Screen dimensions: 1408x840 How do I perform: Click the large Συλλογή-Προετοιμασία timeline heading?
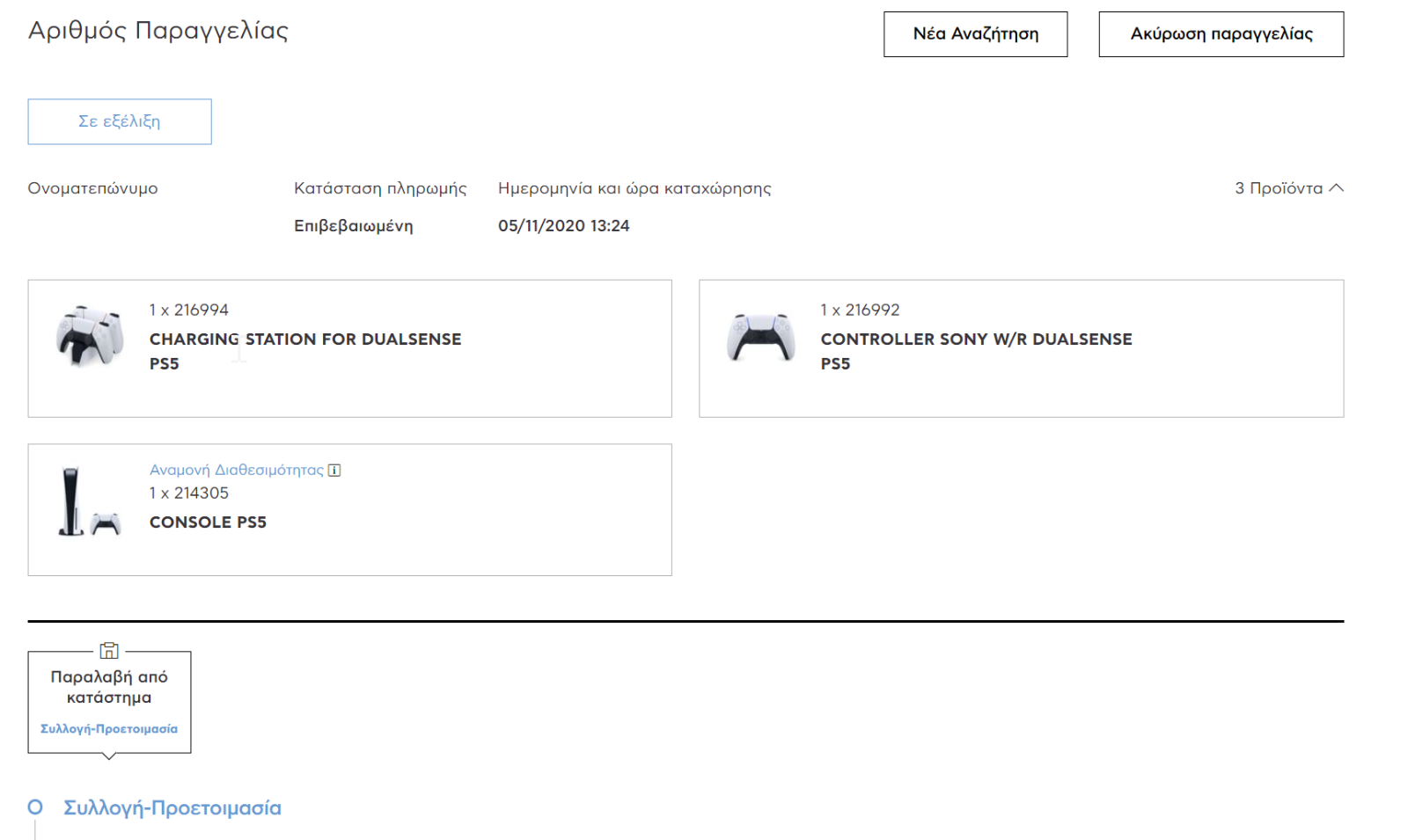pos(172,807)
